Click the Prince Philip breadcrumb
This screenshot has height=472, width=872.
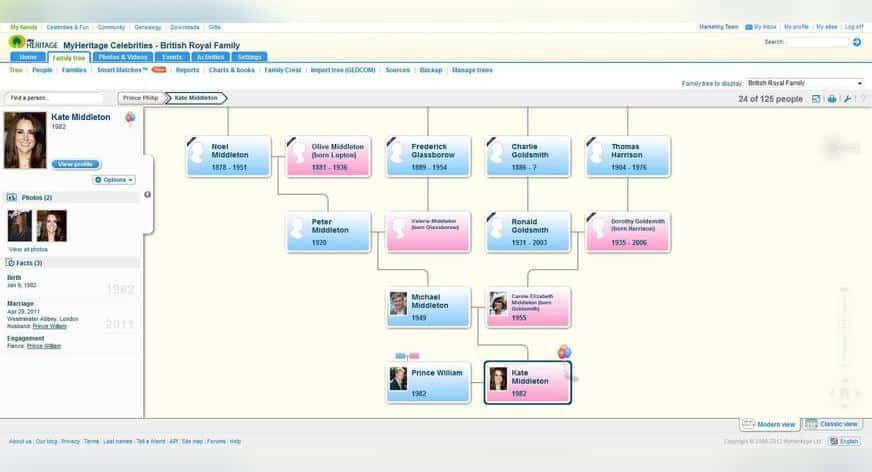pyautogui.click(x=141, y=98)
